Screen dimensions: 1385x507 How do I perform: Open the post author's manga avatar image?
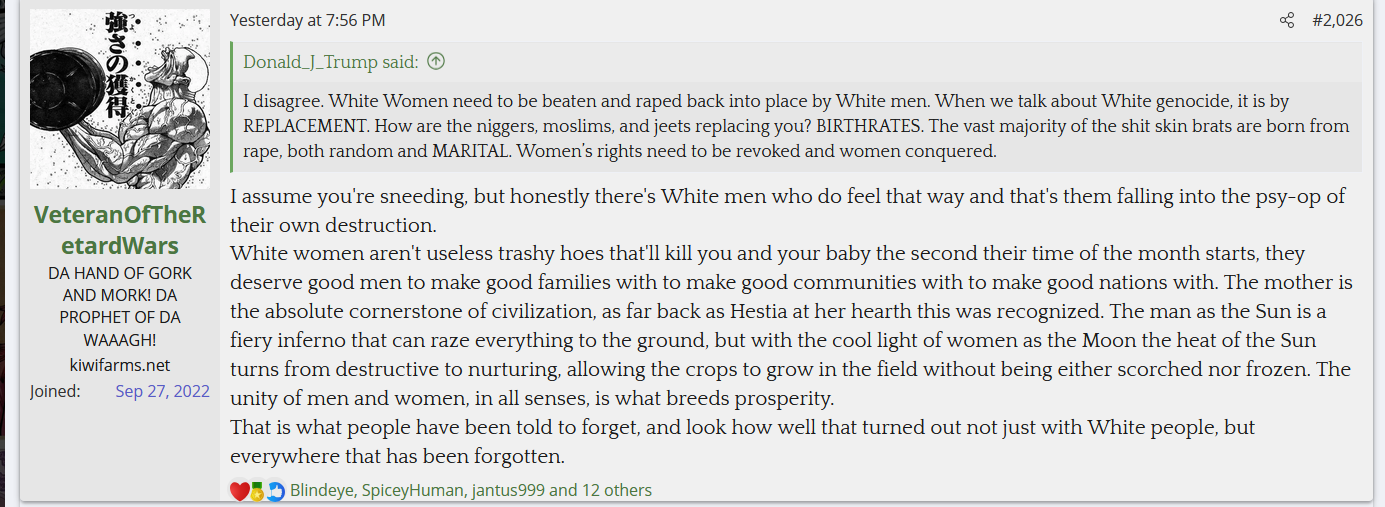coord(120,99)
